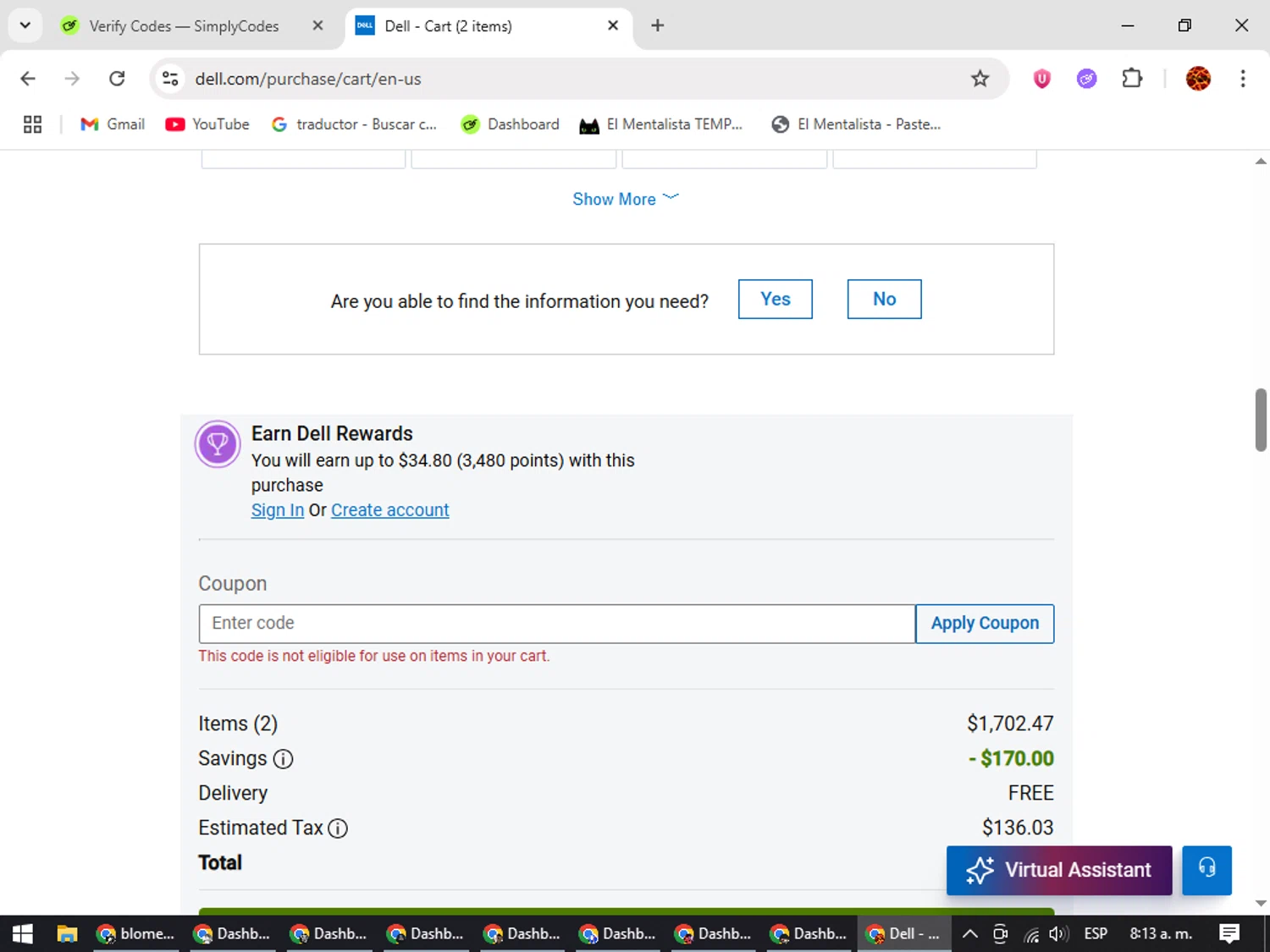Reload the Dell cart page
1270x952 pixels.
[117, 79]
